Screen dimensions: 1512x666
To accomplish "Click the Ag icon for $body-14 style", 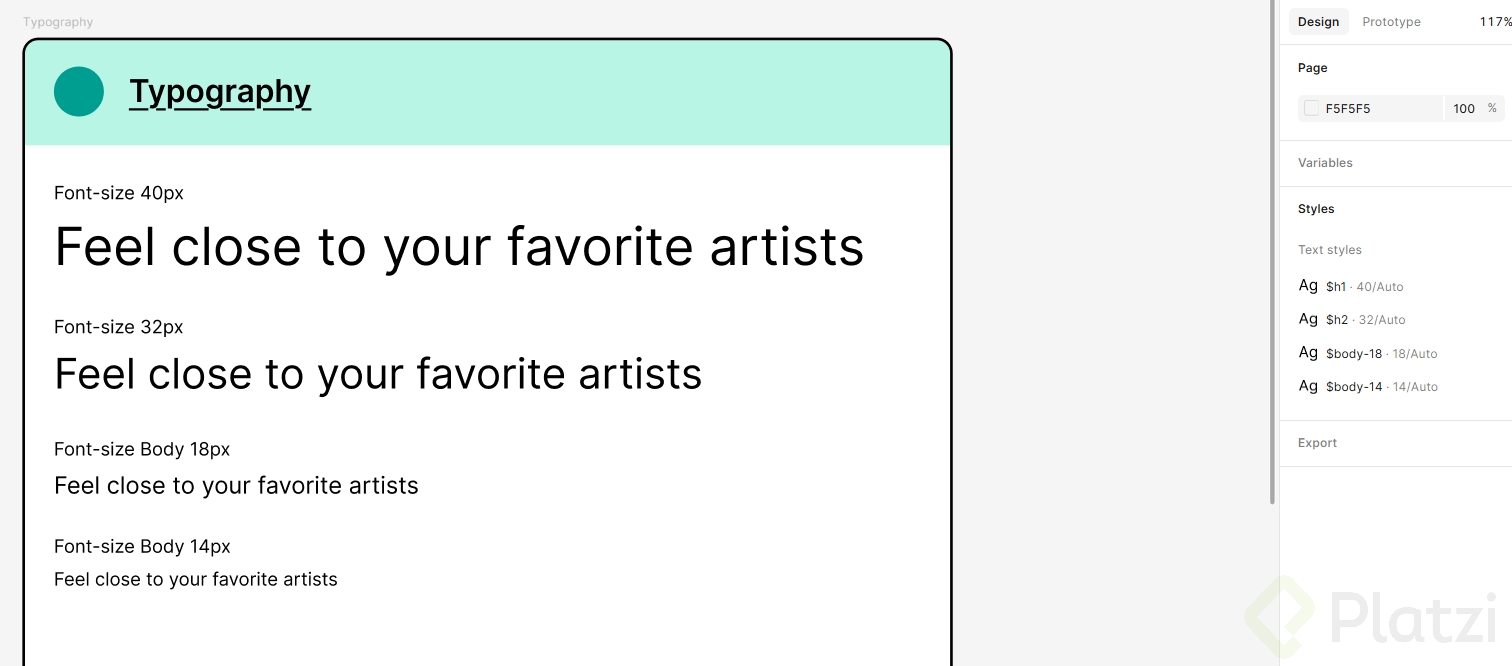I will pyautogui.click(x=1308, y=386).
